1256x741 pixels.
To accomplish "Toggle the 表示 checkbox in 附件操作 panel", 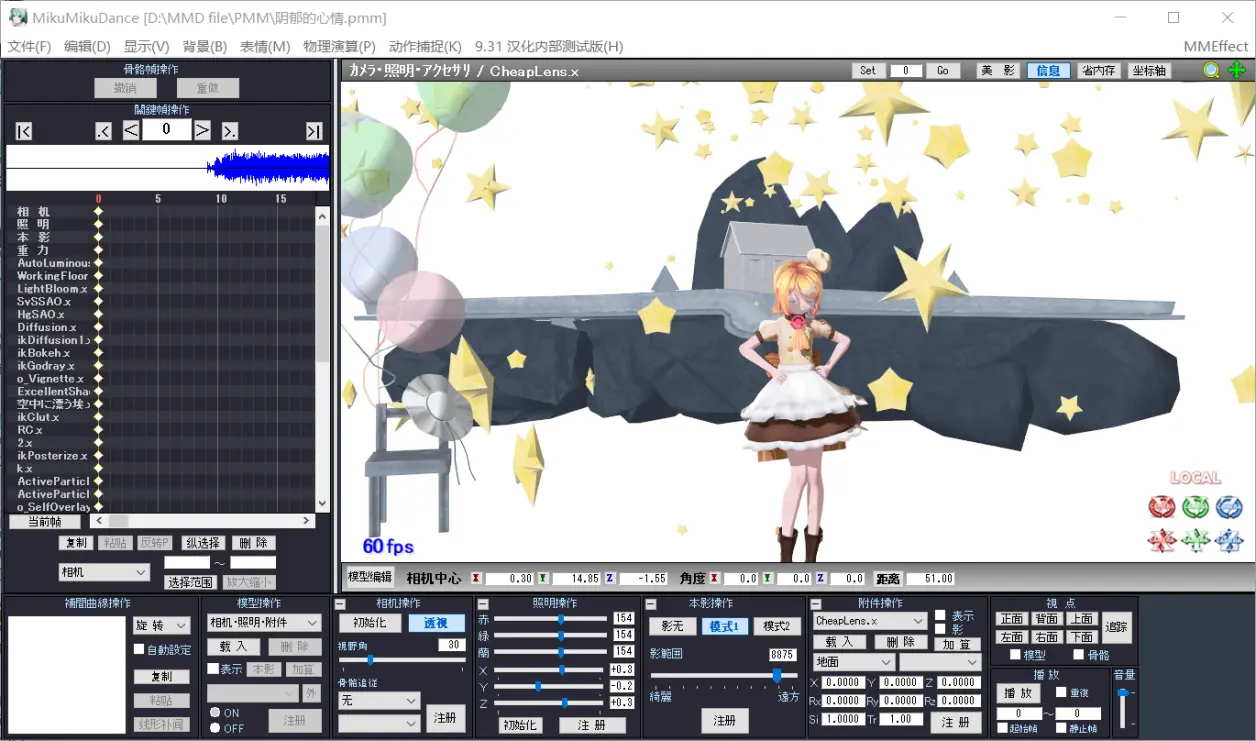I will [939, 616].
